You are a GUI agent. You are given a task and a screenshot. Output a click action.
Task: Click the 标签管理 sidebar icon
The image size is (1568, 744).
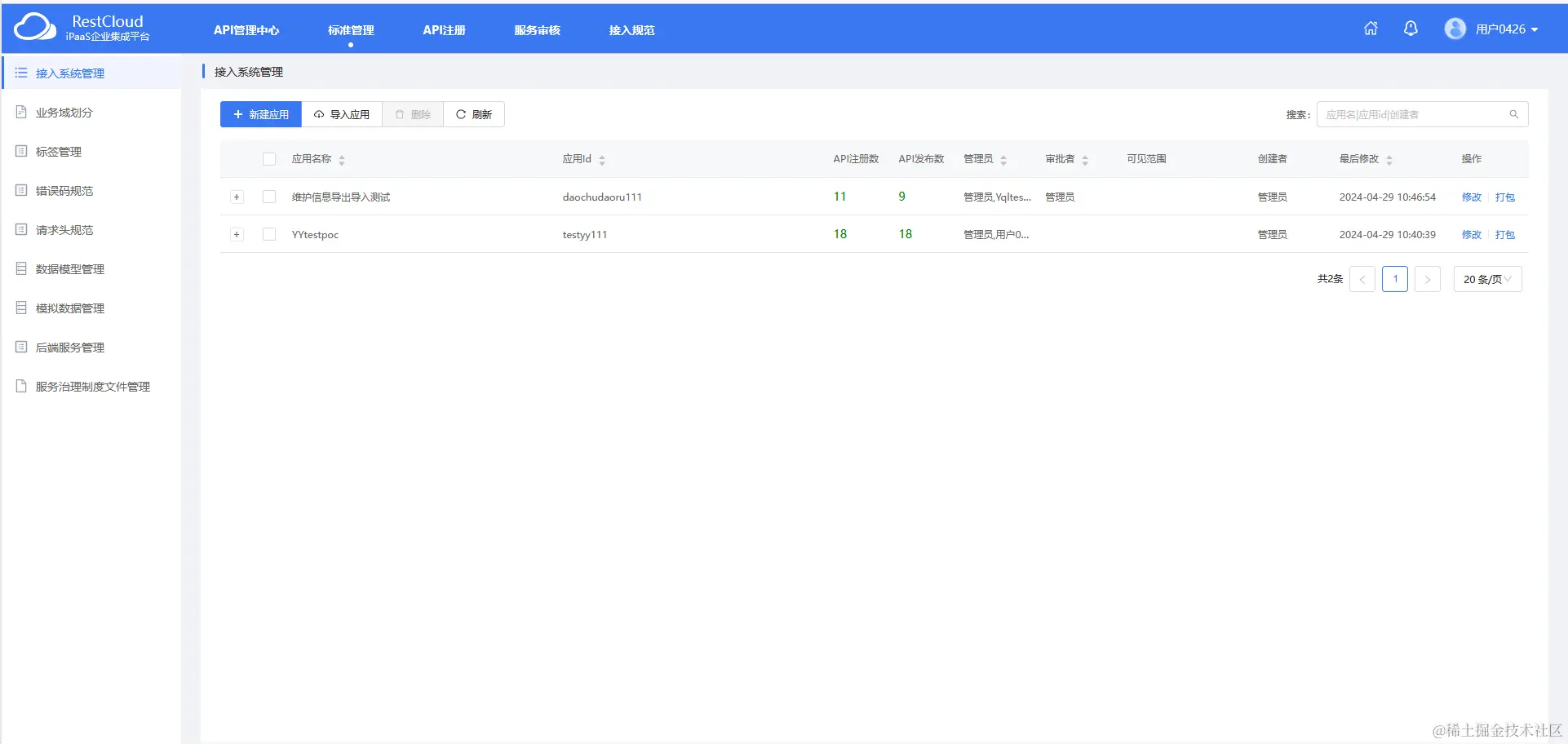21,151
